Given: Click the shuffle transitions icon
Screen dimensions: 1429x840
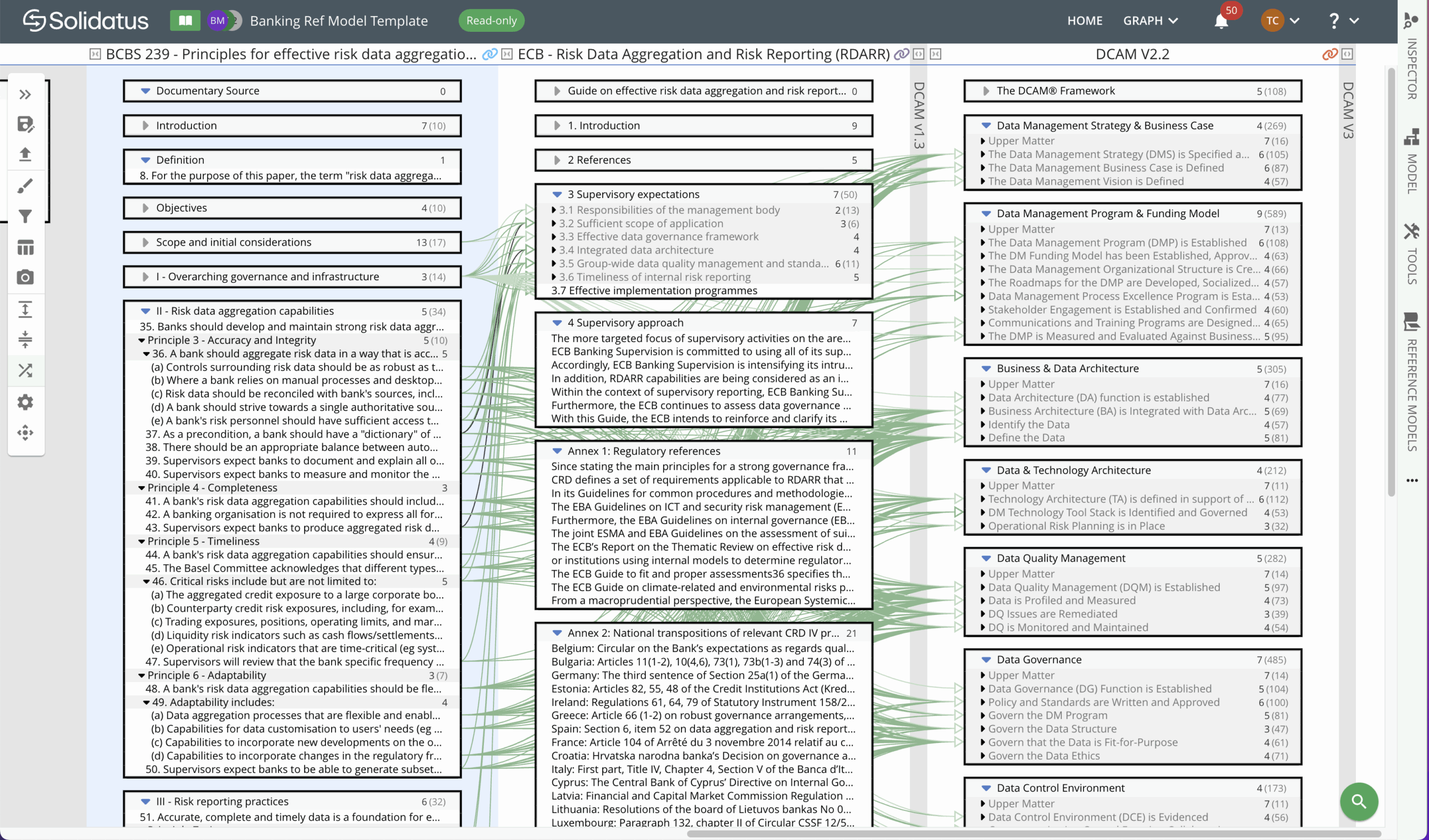Looking at the screenshot, I should click(x=25, y=371).
